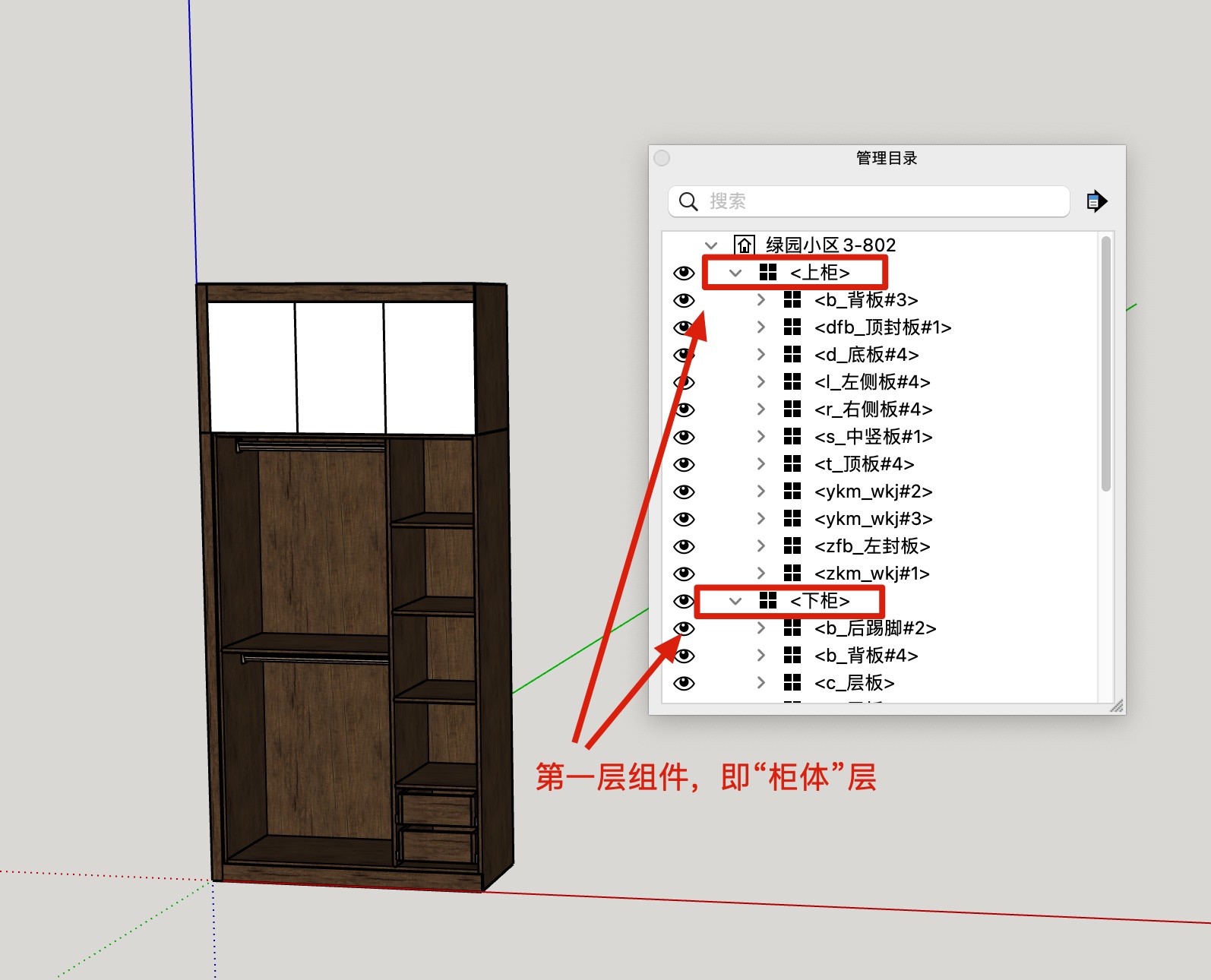
Task: Hide the r_右侧板#4 component
Action: [684, 409]
